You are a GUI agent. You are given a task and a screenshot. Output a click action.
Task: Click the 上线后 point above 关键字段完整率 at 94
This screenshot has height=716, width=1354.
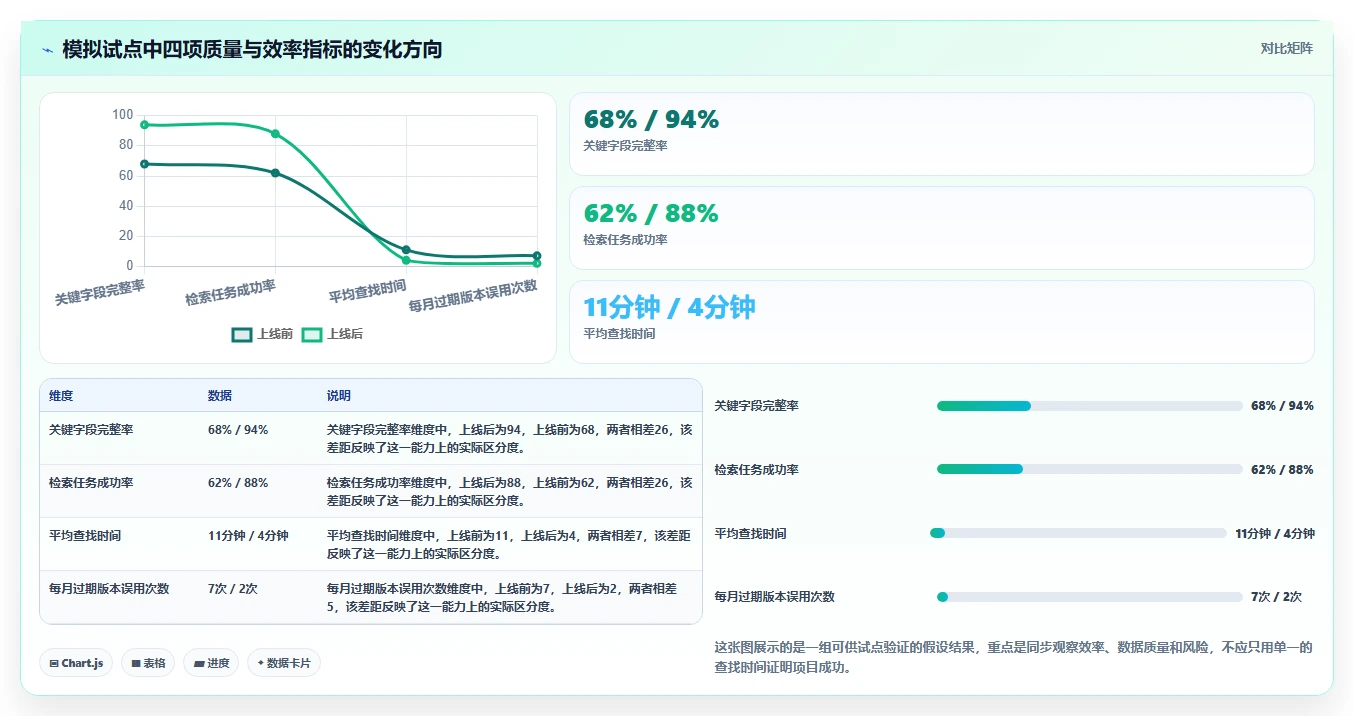pos(144,125)
